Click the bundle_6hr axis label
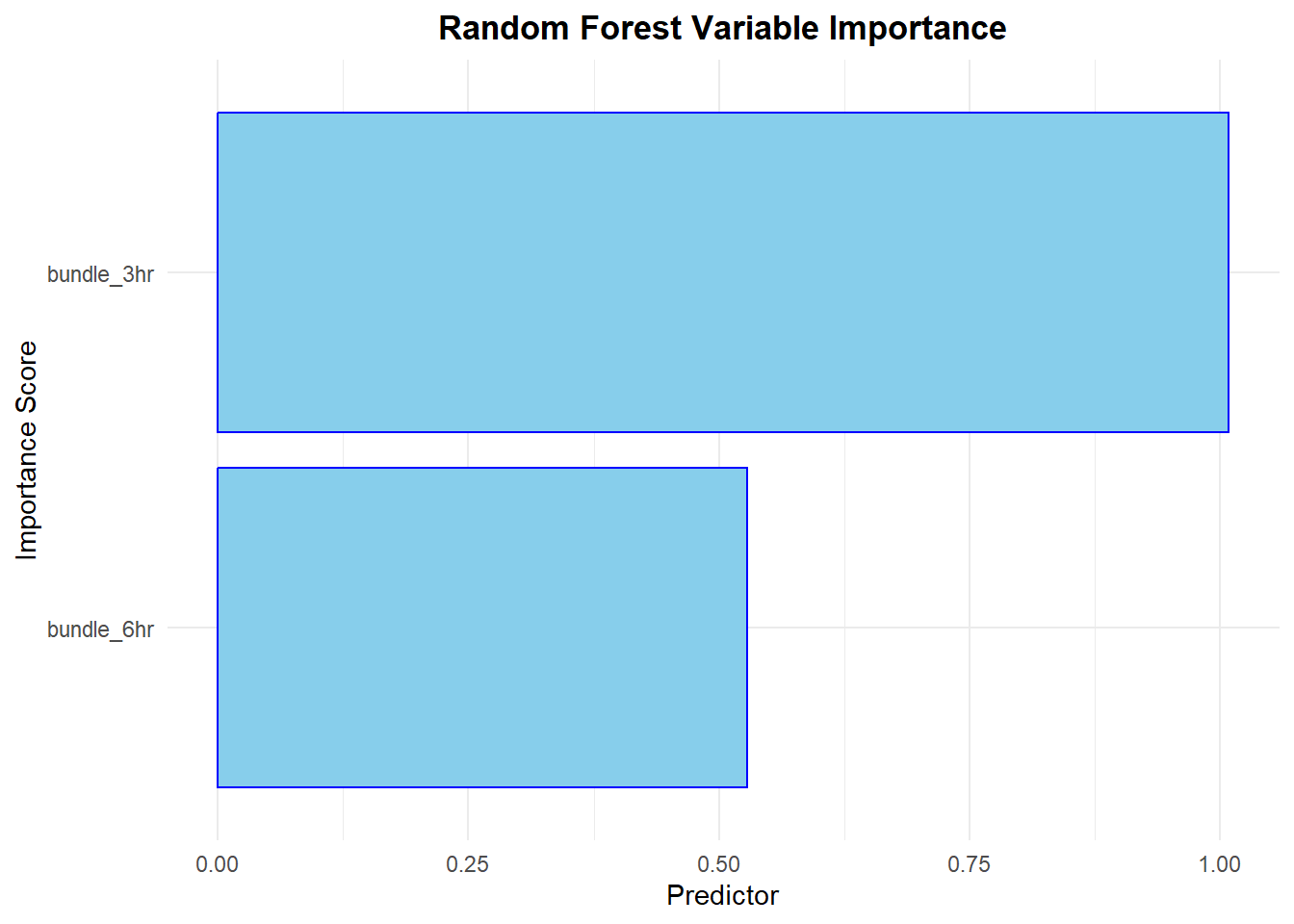Screen dimensions: 1294x924 click(x=100, y=629)
